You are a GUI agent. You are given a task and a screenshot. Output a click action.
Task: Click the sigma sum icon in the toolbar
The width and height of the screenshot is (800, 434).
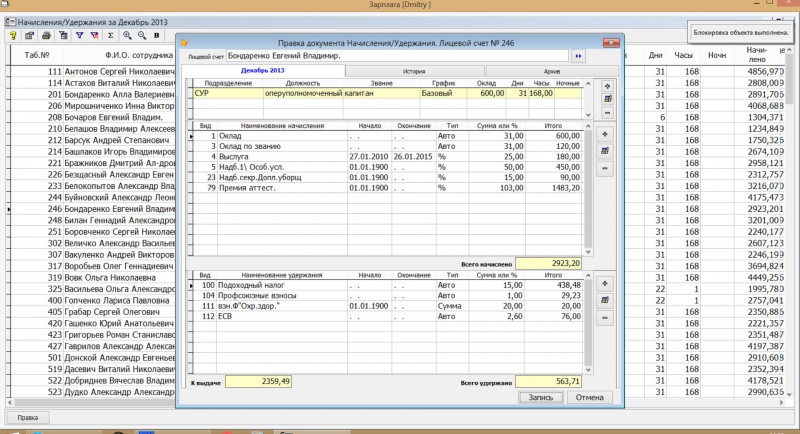pos(110,35)
